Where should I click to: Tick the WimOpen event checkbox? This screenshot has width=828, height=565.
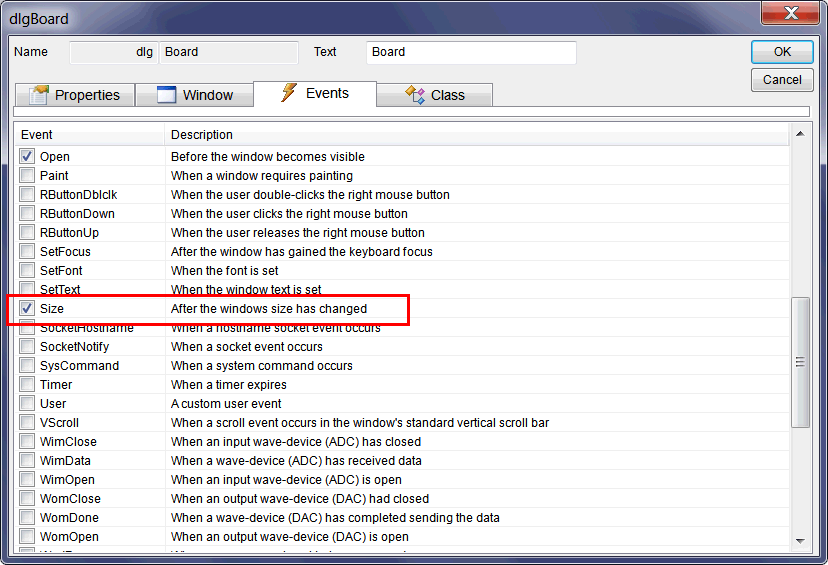coord(27,479)
